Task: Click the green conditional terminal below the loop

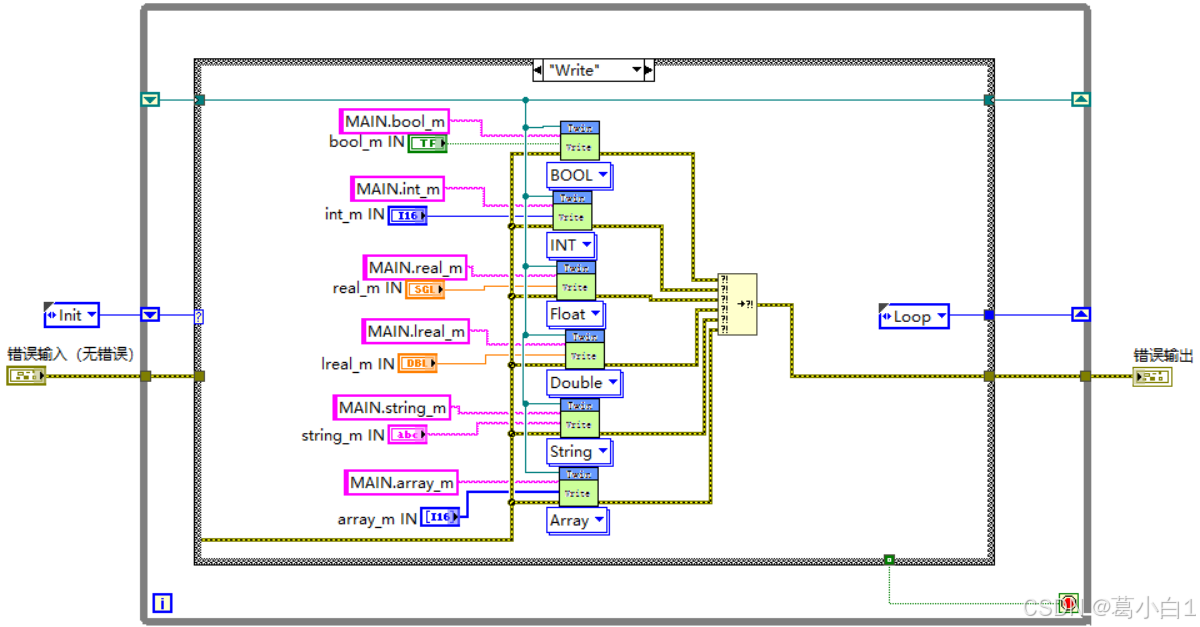Action: [889, 560]
